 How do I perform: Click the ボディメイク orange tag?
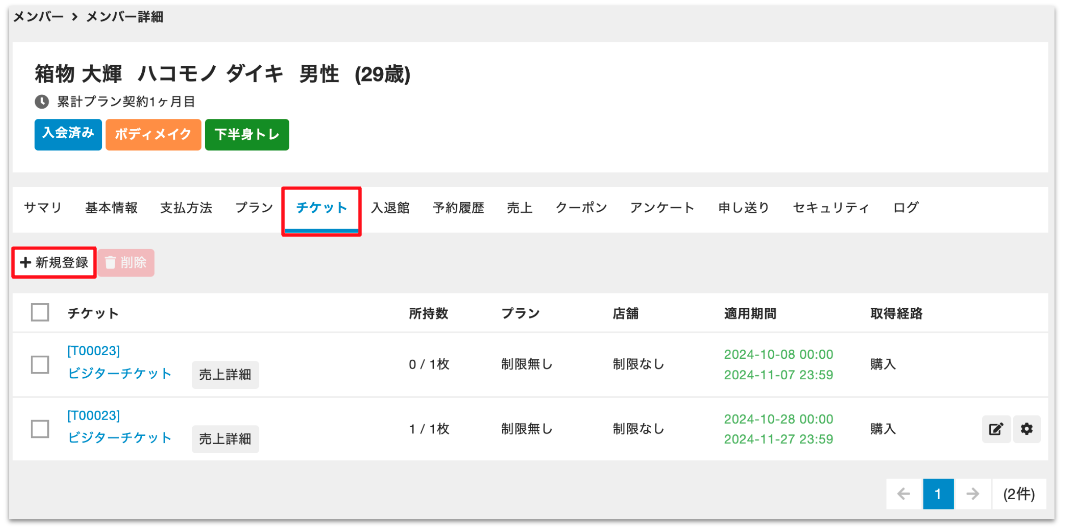pyautogui.click(x=153, y=134)
